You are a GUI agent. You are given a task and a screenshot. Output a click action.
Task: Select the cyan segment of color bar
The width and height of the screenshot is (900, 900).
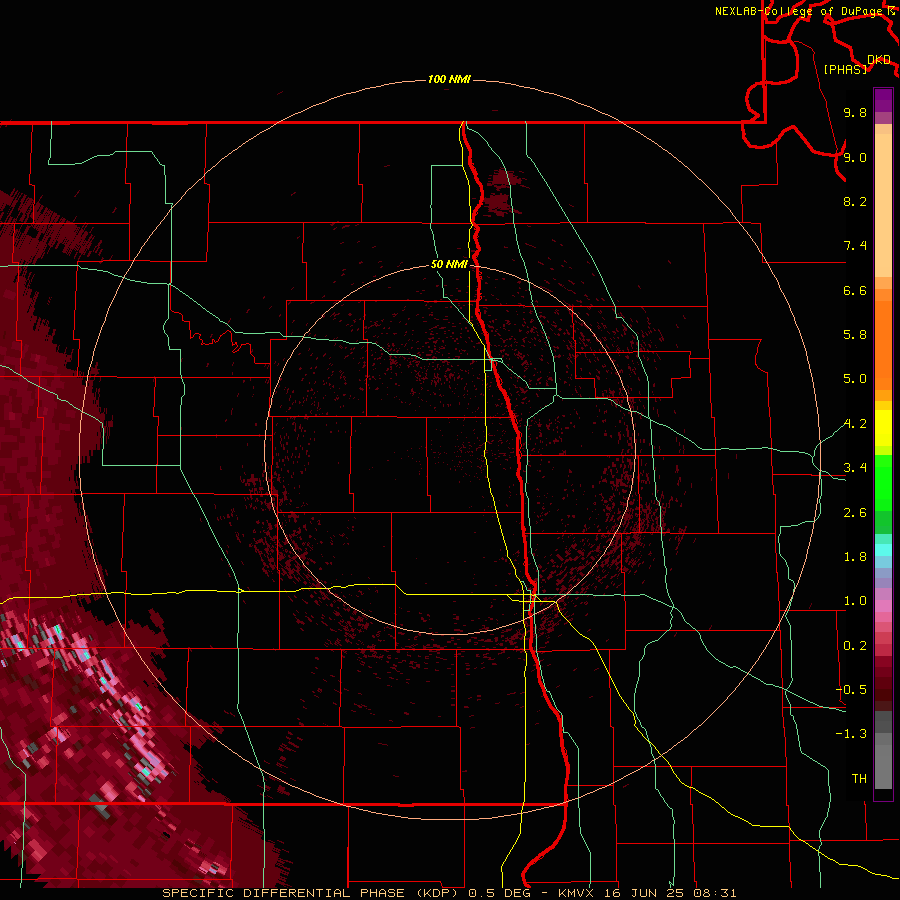883,549
